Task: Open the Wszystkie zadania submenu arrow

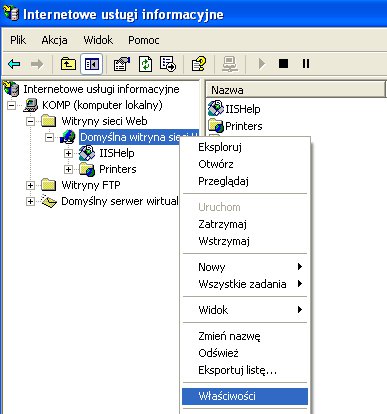Action: click(x=300, y=284)
